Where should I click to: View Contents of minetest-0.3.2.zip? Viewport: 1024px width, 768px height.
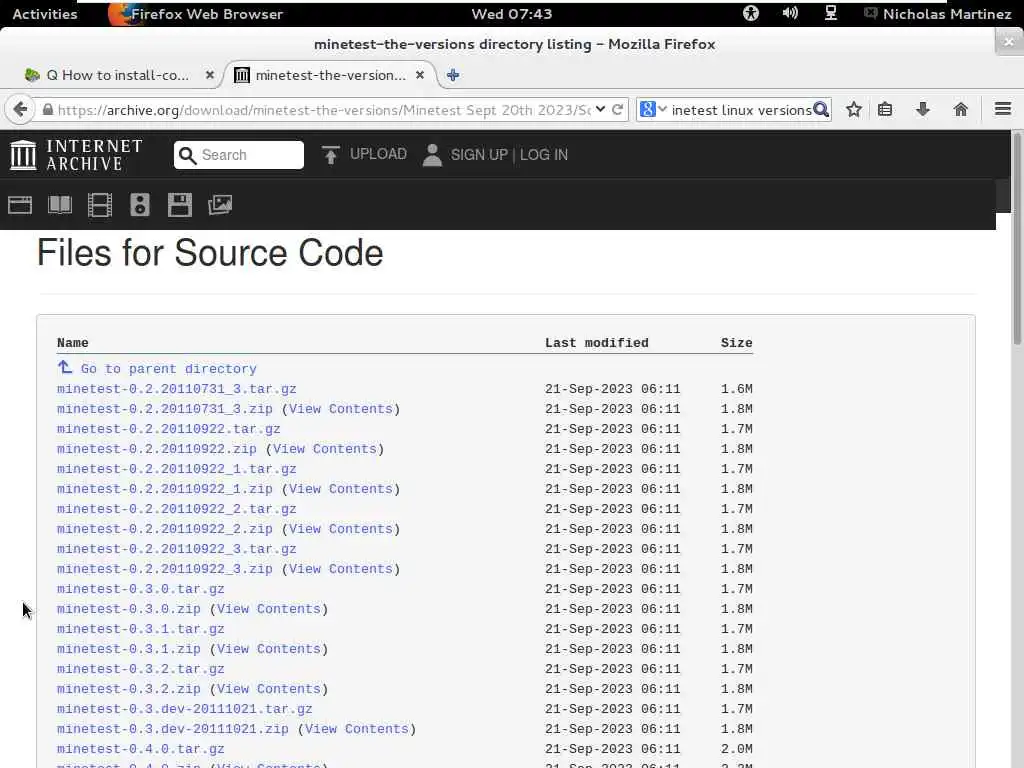tap(268, 689)
